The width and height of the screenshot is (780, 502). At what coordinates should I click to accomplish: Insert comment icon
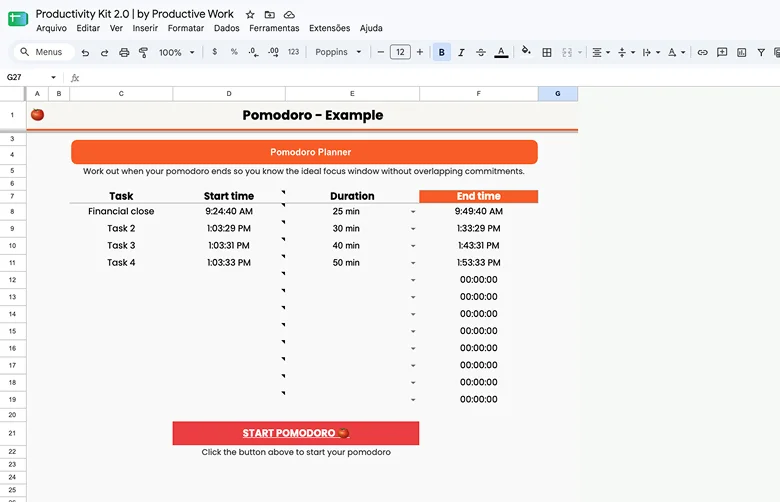(x=722, y=52)
